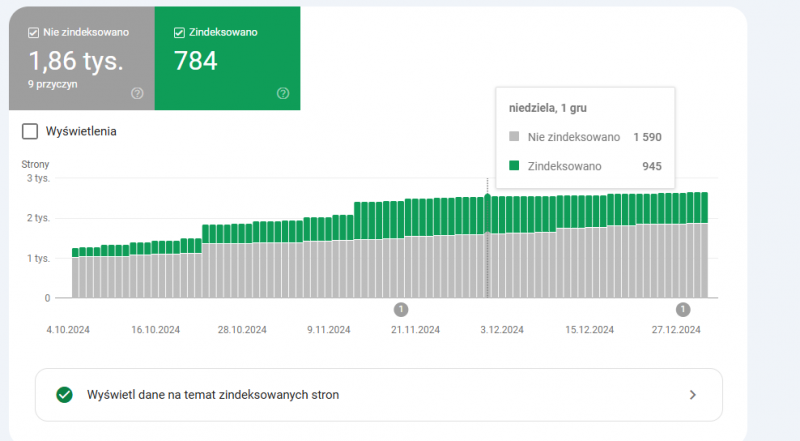This screenshot has height=441, width=800.
Task: Select the "784" indexed value
Action: click(x=196, y=61)
